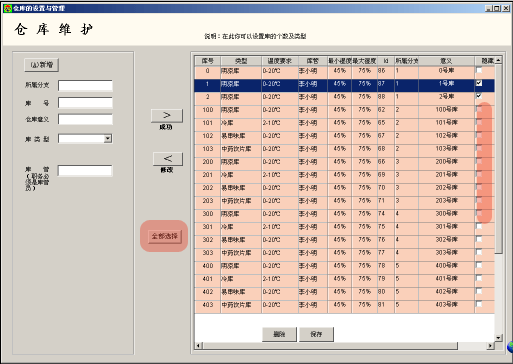This screenshot has height=364, width=513.
Task: Open the 库类型 dropdown arrow
Action: (x=108, y=139)
